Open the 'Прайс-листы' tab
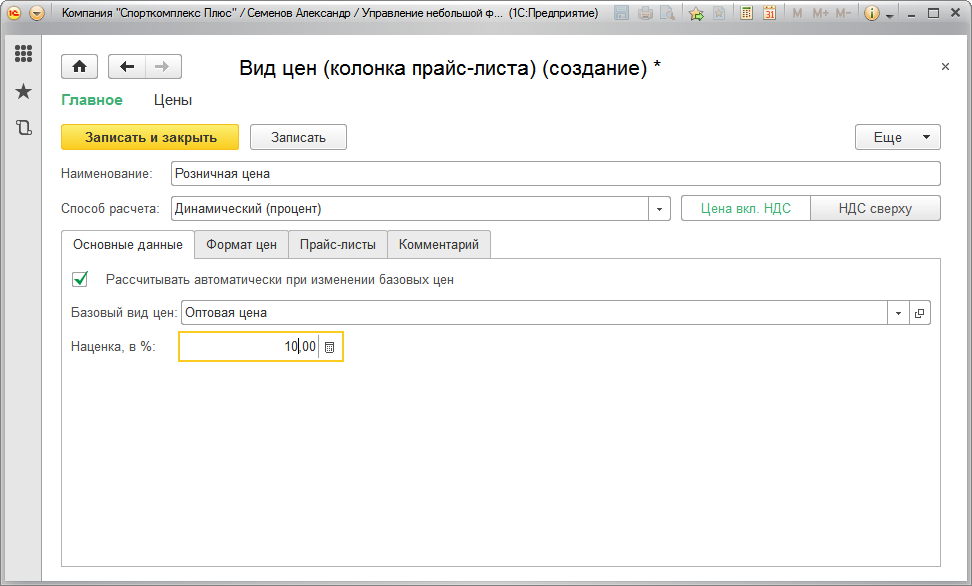Image resolution: width=972 pixels, height=586 pixels. click(x=337, y=244)
